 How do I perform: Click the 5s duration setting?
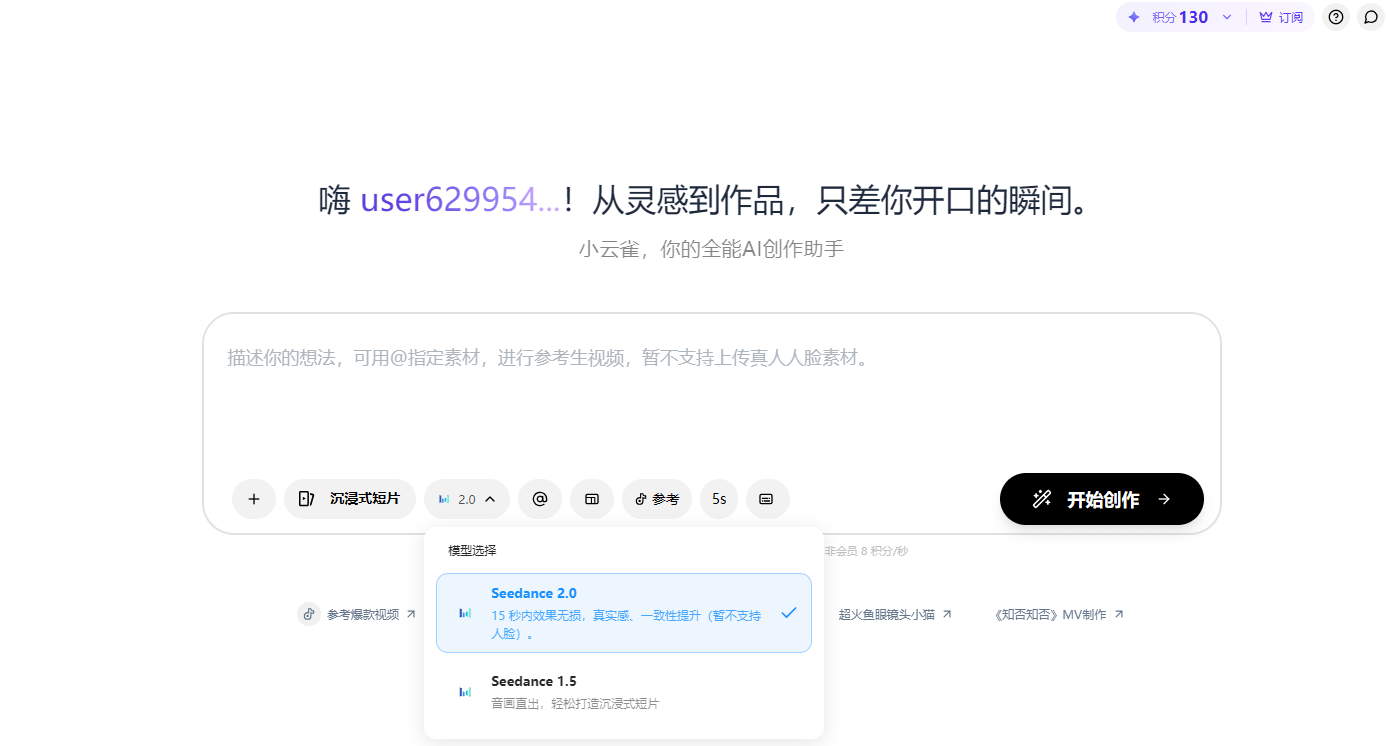click(x=718, y=498)
